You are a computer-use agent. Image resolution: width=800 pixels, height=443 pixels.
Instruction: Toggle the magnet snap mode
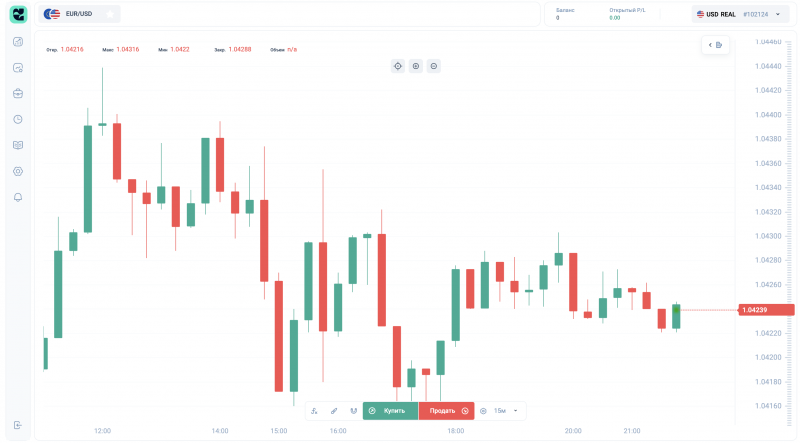tap(353, 411)
